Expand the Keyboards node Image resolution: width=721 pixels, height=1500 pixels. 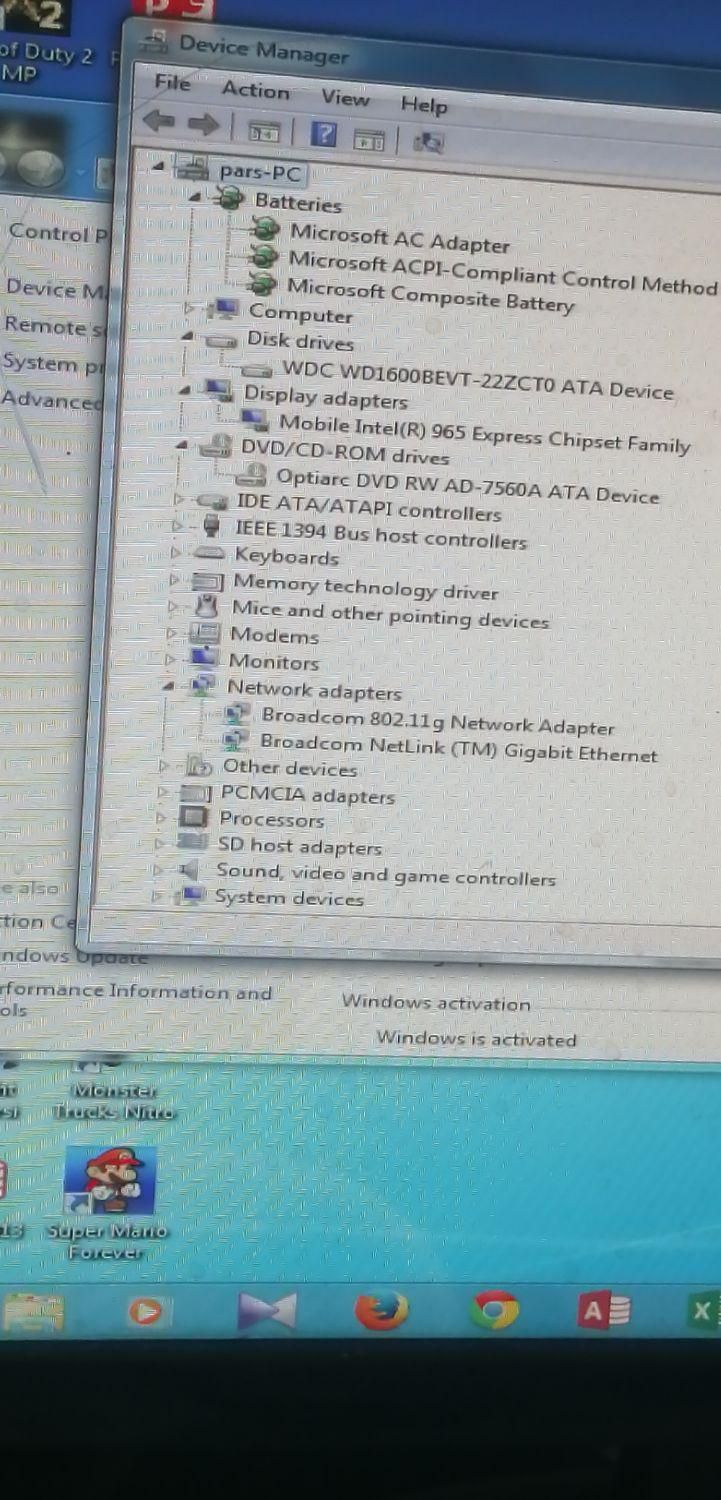click(176, 552)
